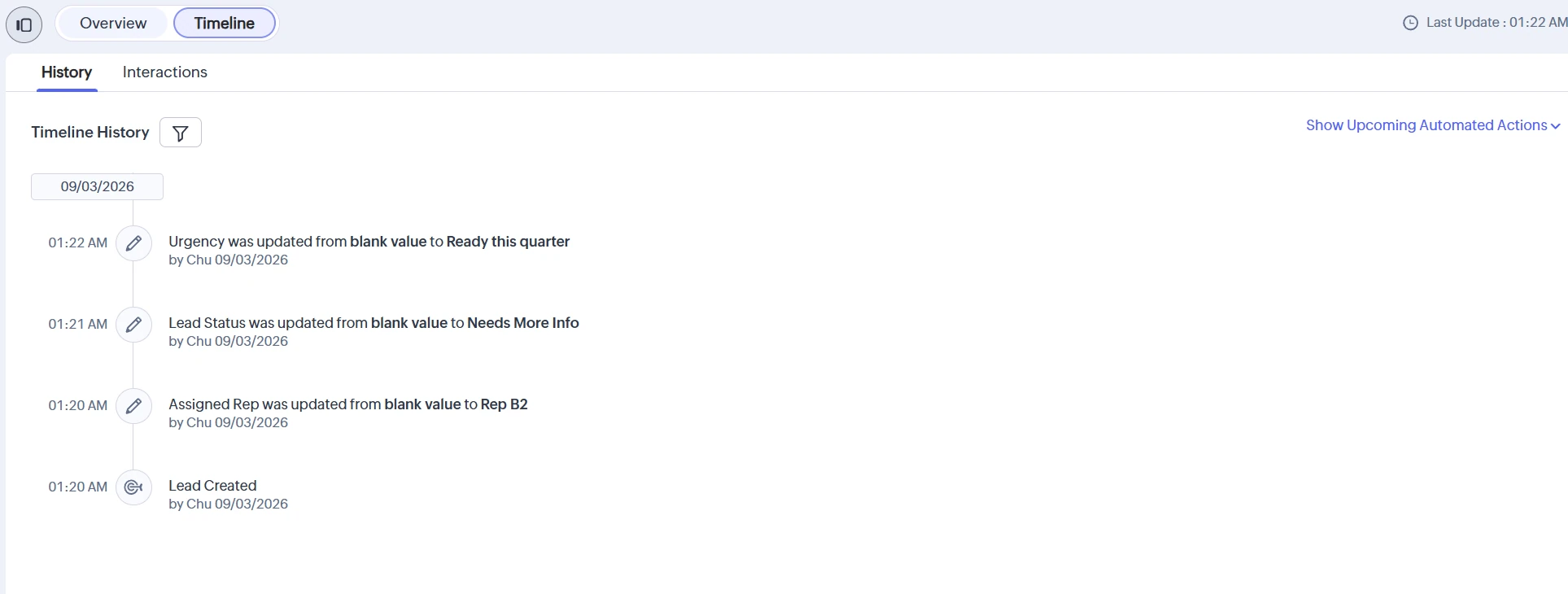Click the pencil icon for Lead Status update
Viewport: 1568px width, 594px height.
click(x=133, y=325)
